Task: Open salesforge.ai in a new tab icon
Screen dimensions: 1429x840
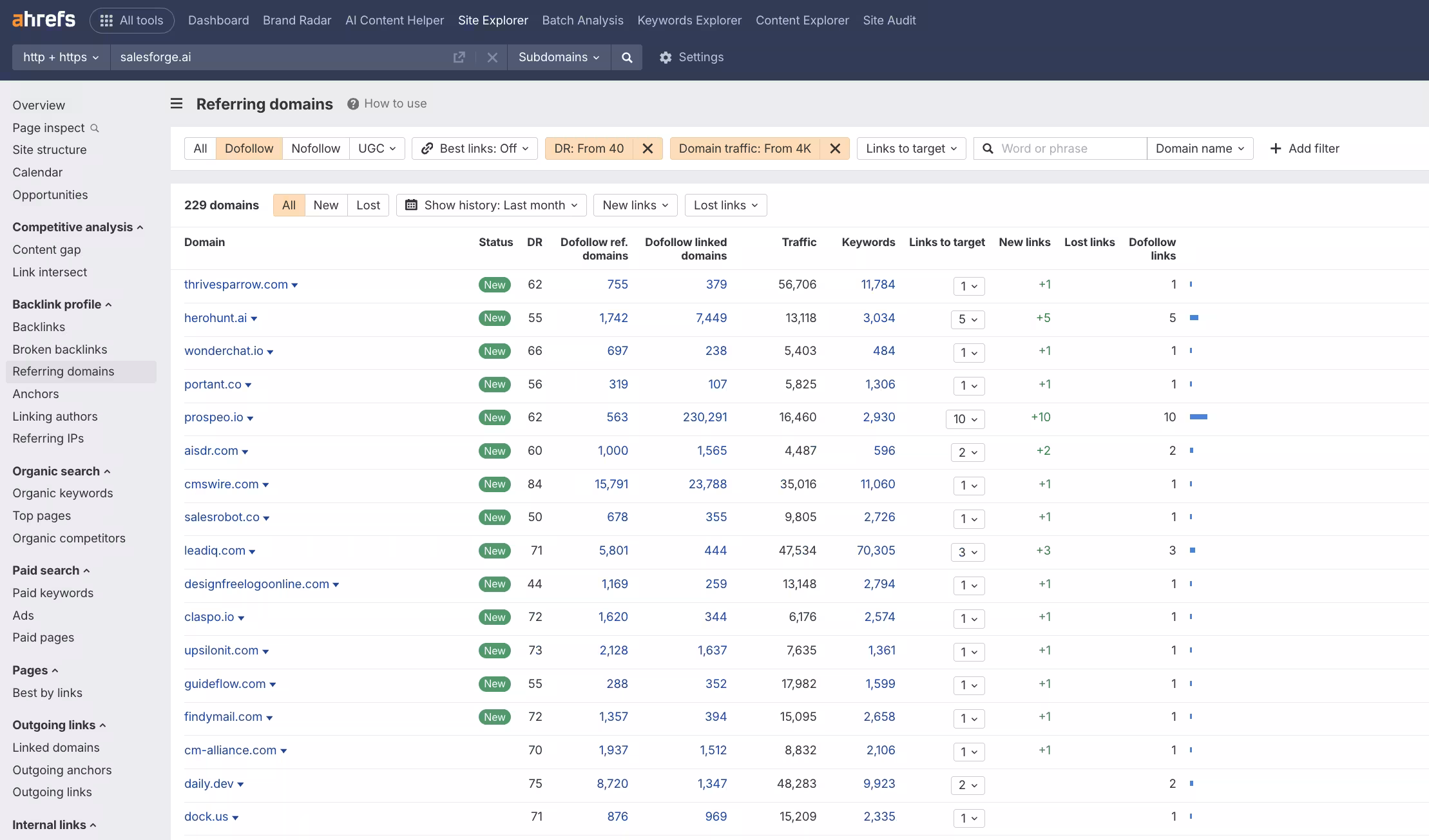Action: coord(459,57)
